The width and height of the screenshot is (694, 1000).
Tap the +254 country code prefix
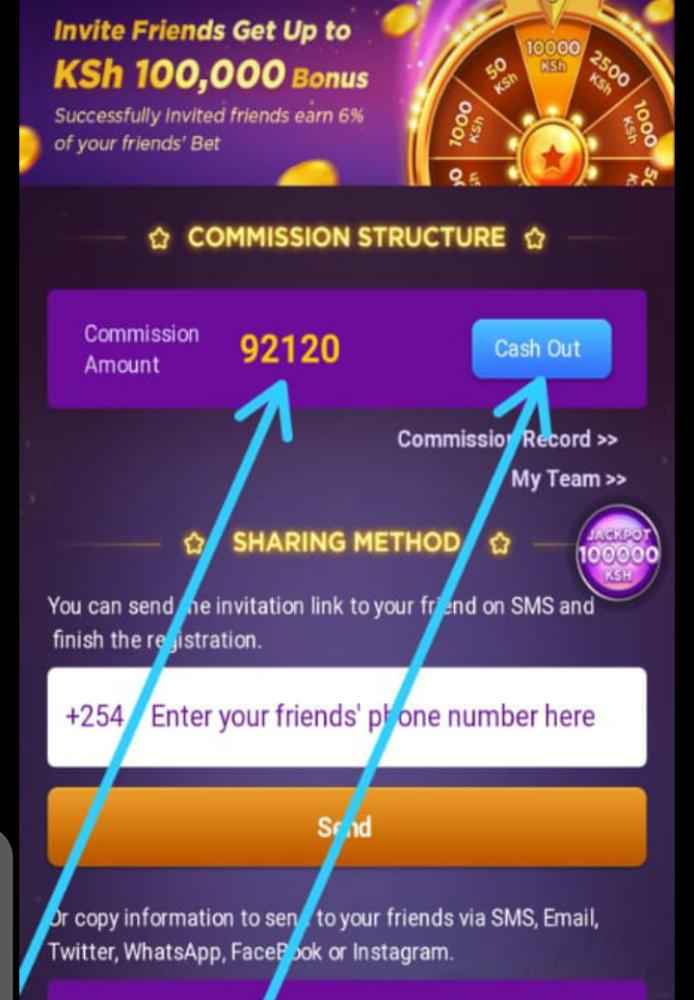(94, 717)
